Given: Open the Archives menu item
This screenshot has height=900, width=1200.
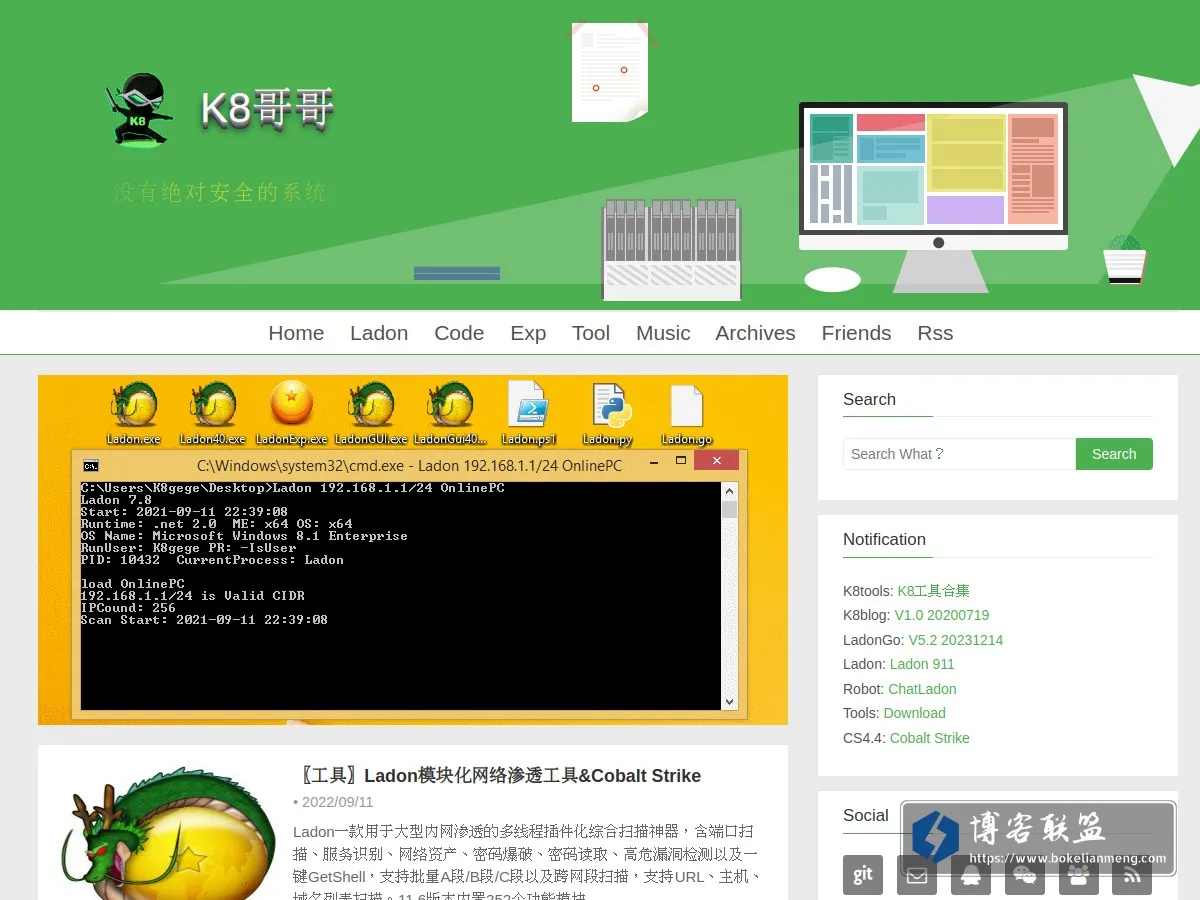Looking at the screenshot, I should click(755, 333).
